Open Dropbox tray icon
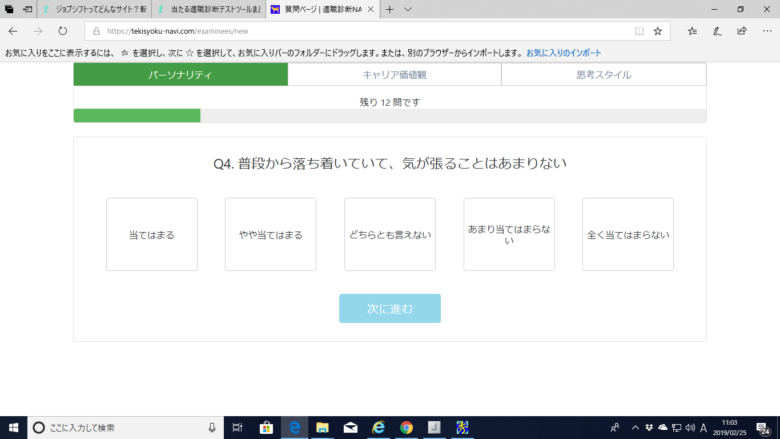 [649, 428]
